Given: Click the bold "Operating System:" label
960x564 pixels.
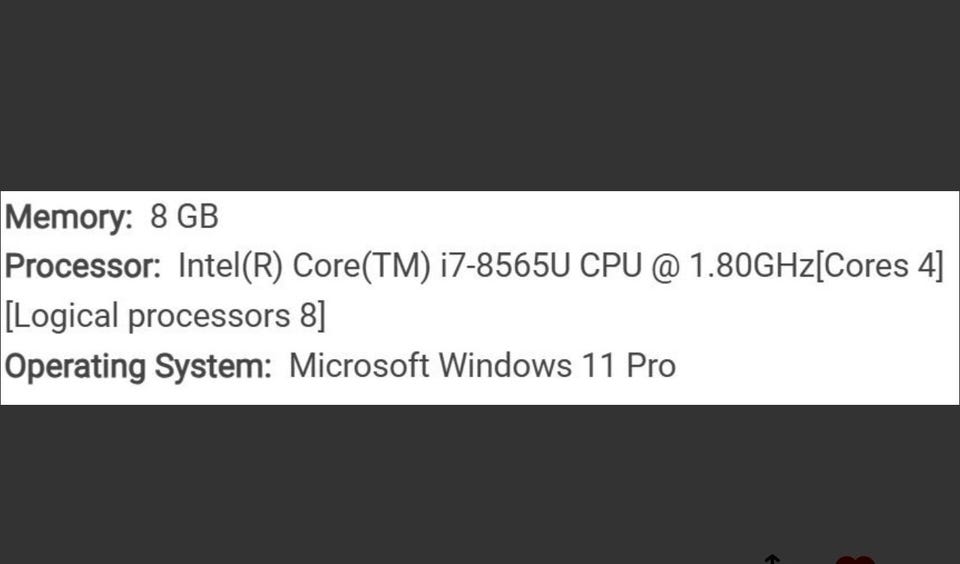Looking at the screenshot, I should coord(138,366).
